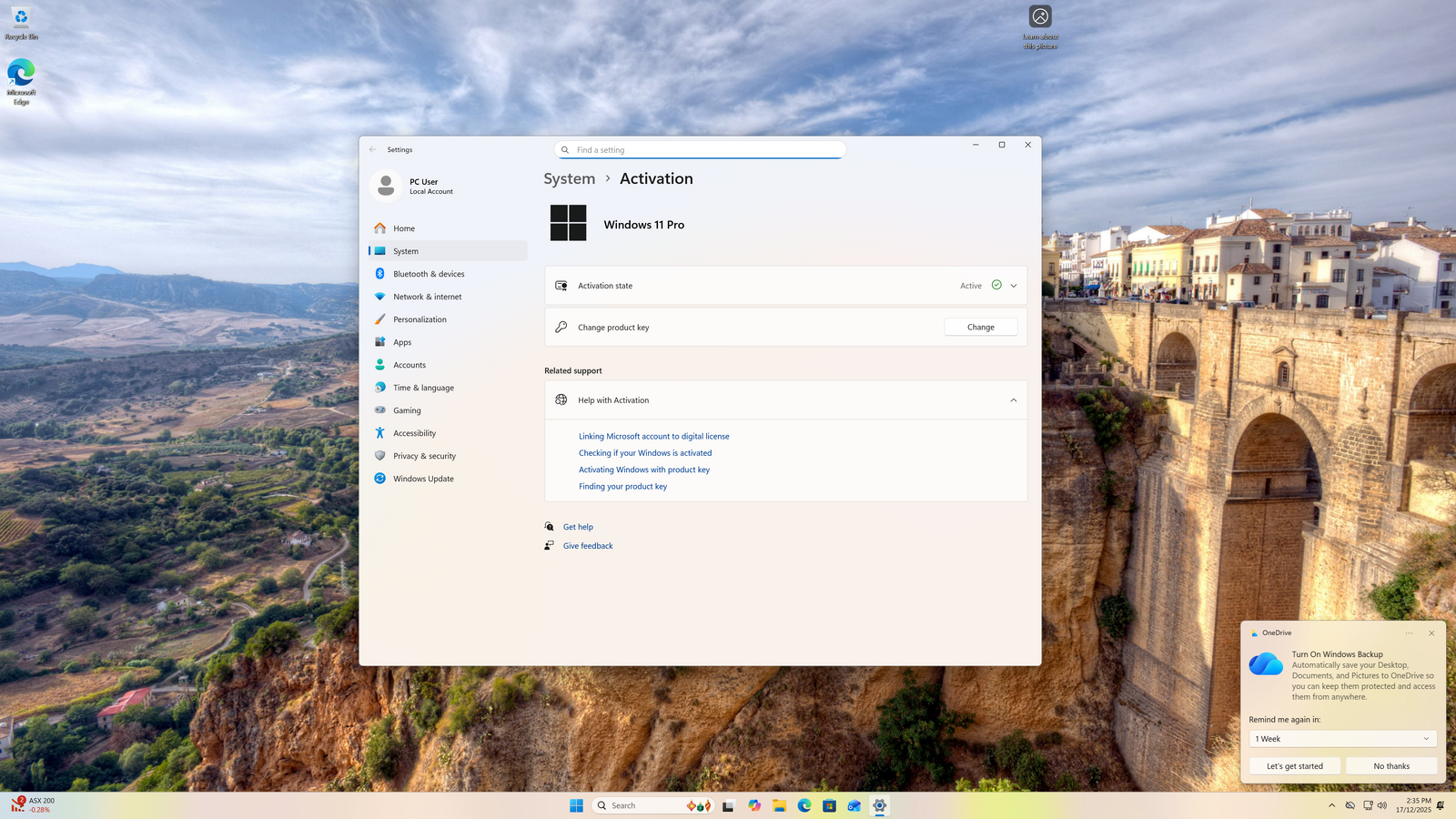The height and width of the screenshot is (819, 1456).
Task: Click the back arrow in Settings
Action: tap(372, 149)
